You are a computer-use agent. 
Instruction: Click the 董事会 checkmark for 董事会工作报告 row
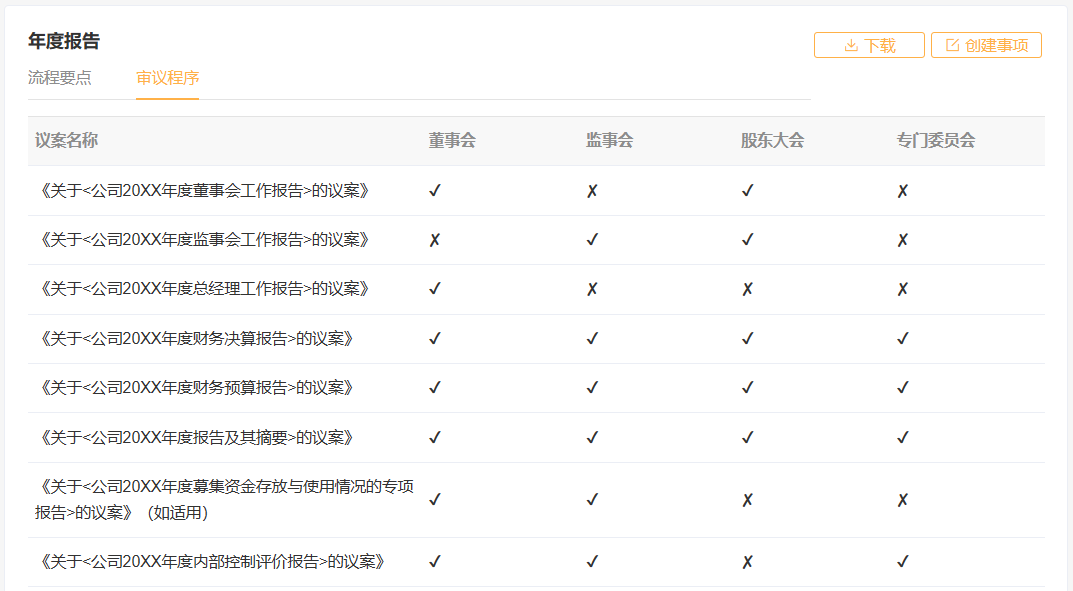(435, 191)
